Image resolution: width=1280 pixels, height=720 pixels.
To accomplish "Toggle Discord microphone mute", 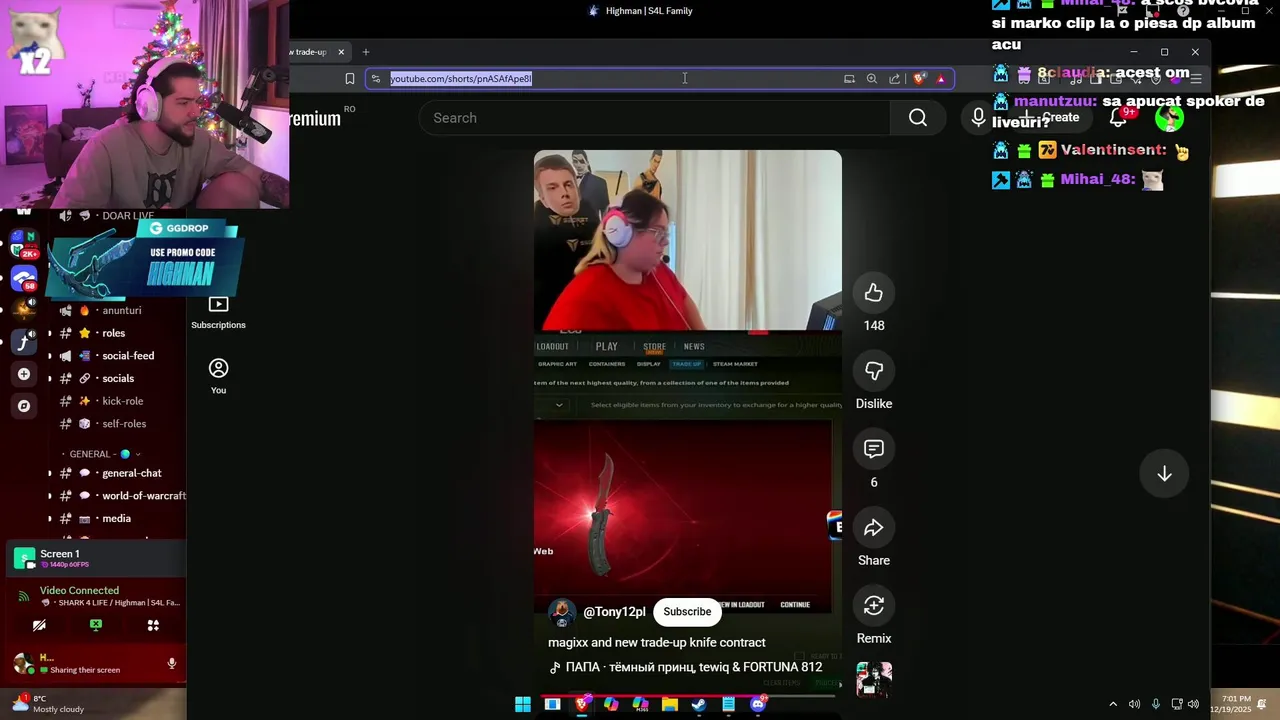I will 172,663.
